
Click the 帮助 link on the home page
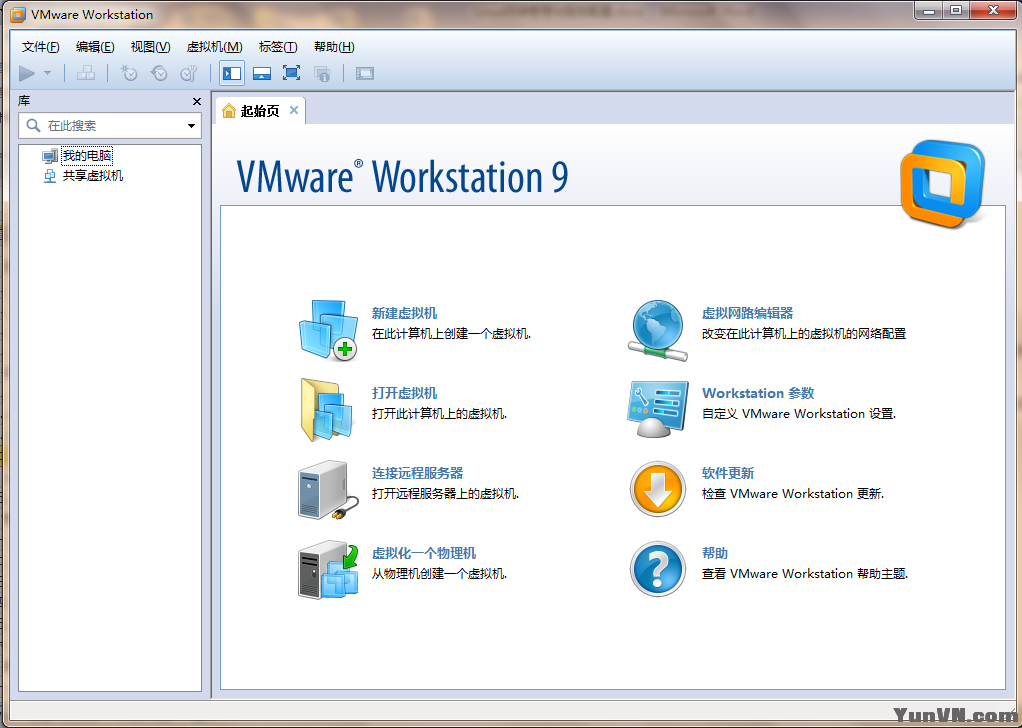pyautogui.click(x=715, y=554)
